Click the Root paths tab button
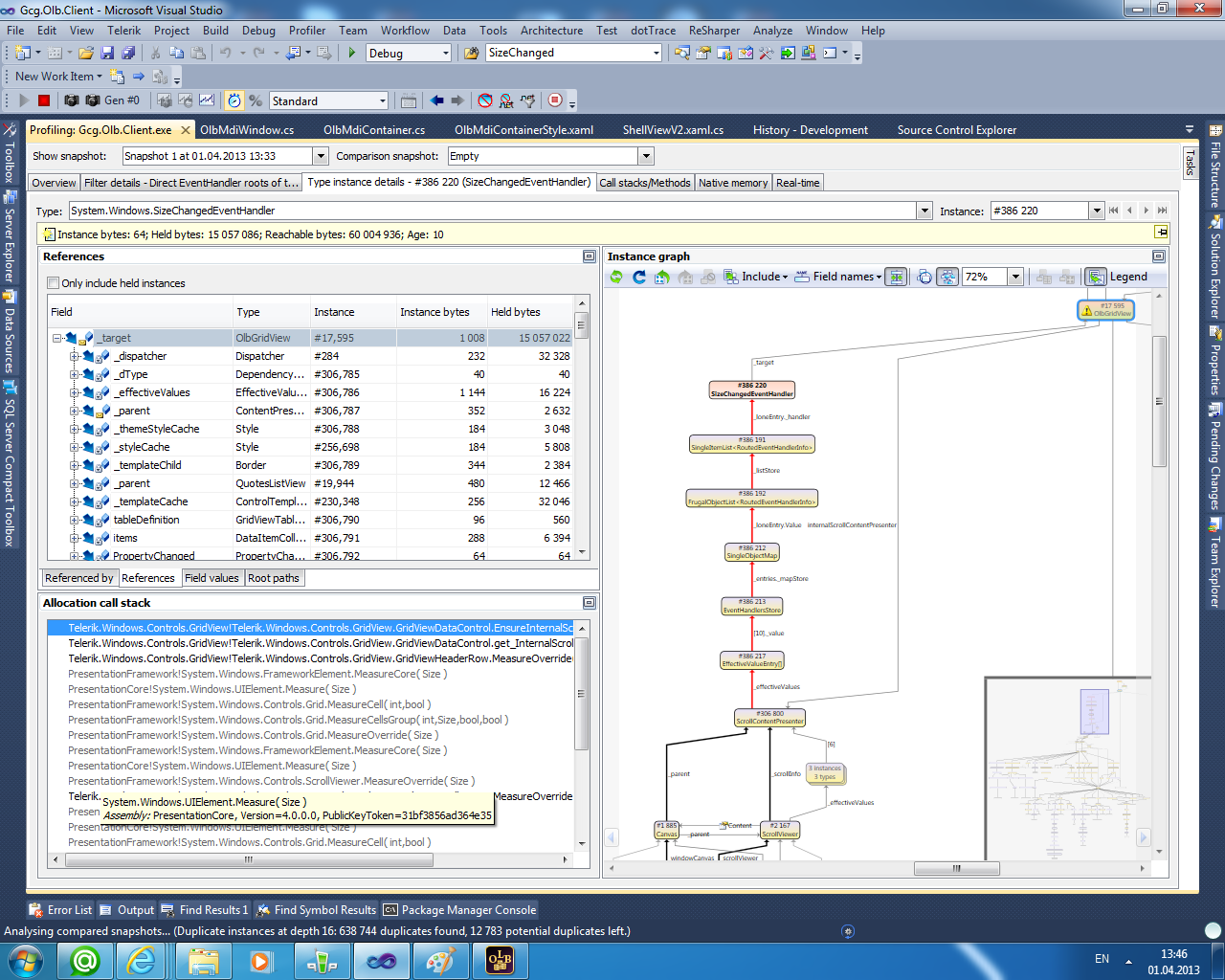This screenshot has height=980, width=1225. point(274,578)
